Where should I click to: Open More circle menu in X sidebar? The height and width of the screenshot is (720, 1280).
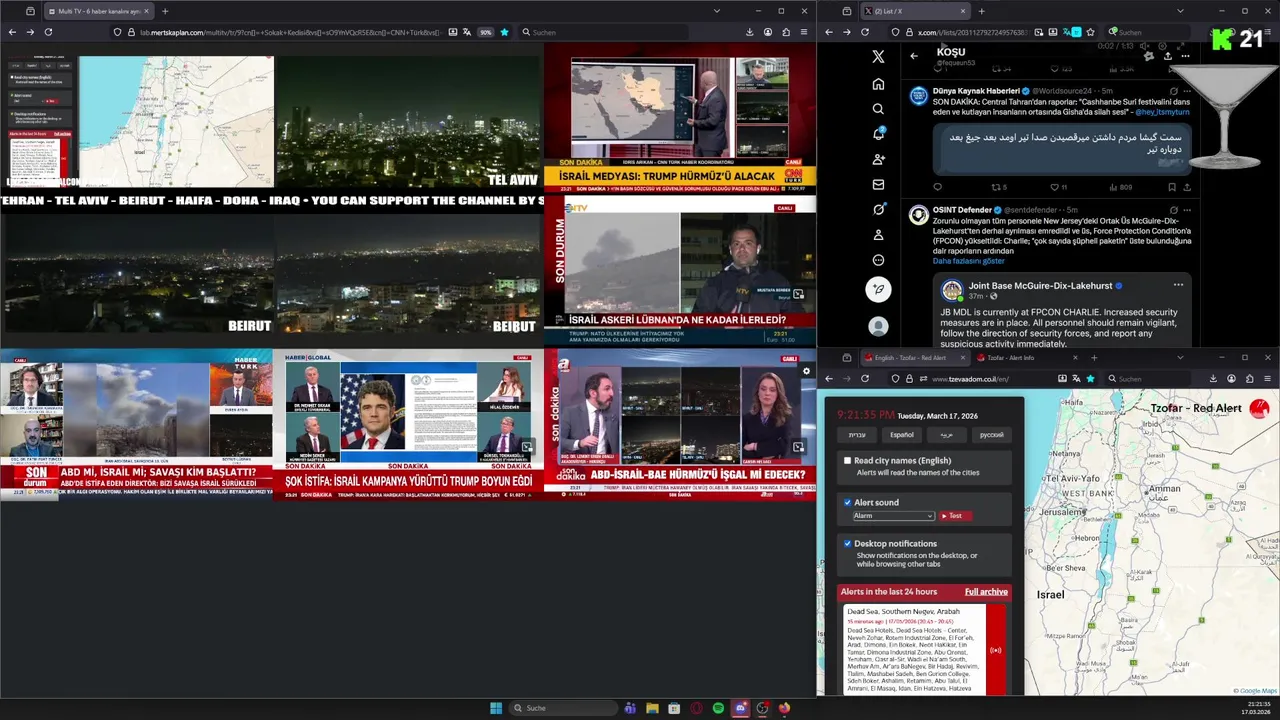pos(878,260)
